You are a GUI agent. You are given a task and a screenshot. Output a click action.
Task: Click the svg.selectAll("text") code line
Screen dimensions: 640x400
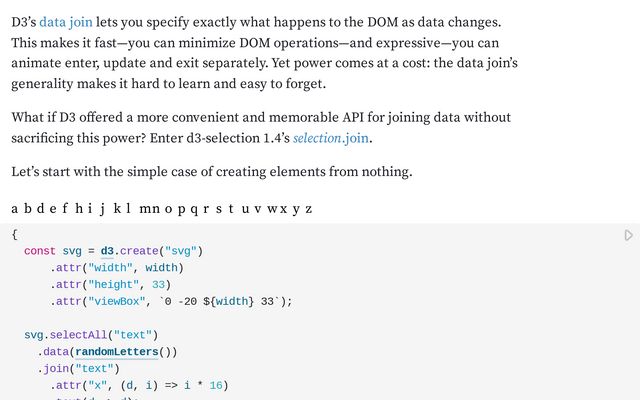[91, 334]
